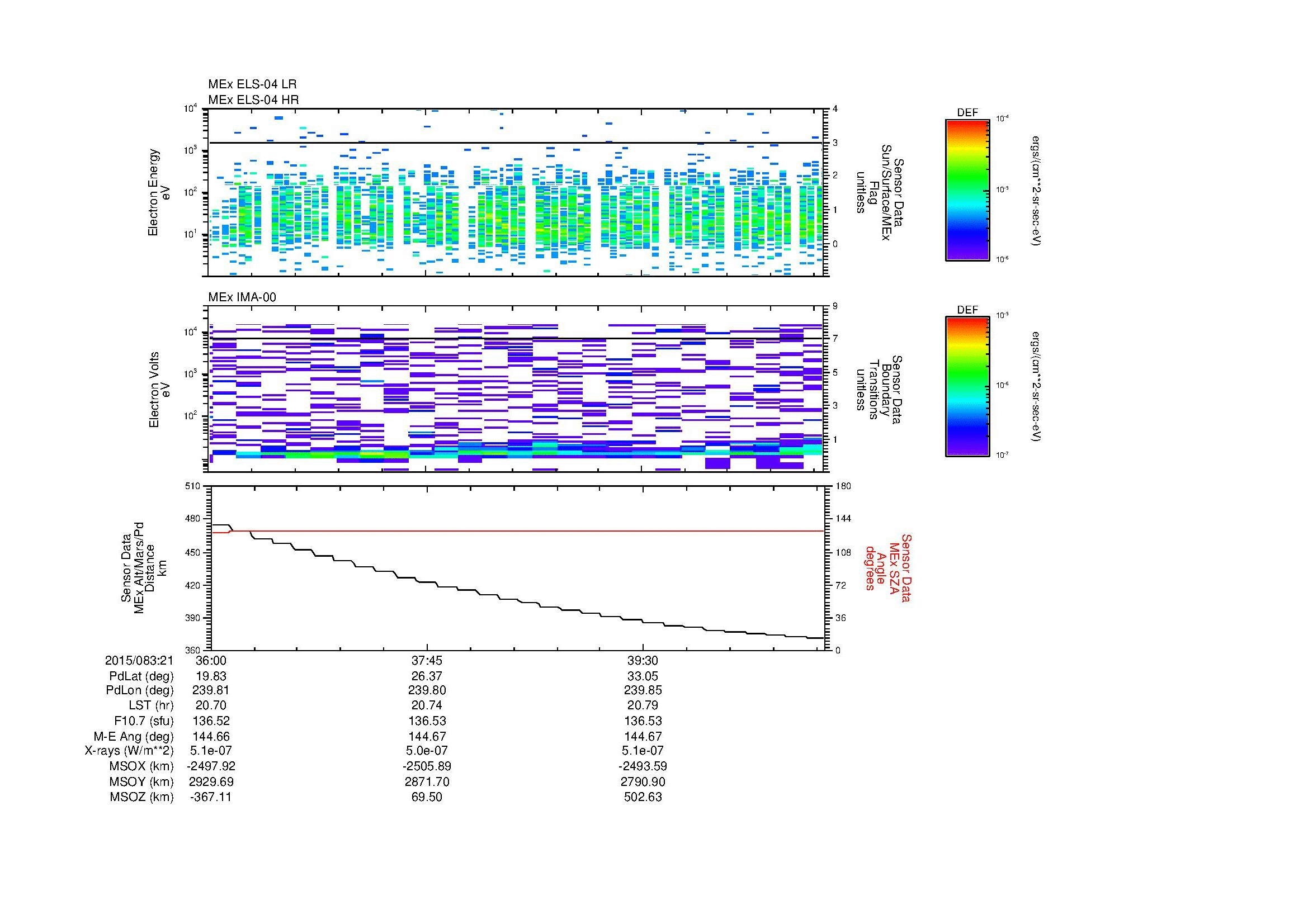The height and width of the screenshot is (924, 1308).
Task: Click the Electron Volts eV axis label
Action: pyautogui.click(x=159, y=390)
